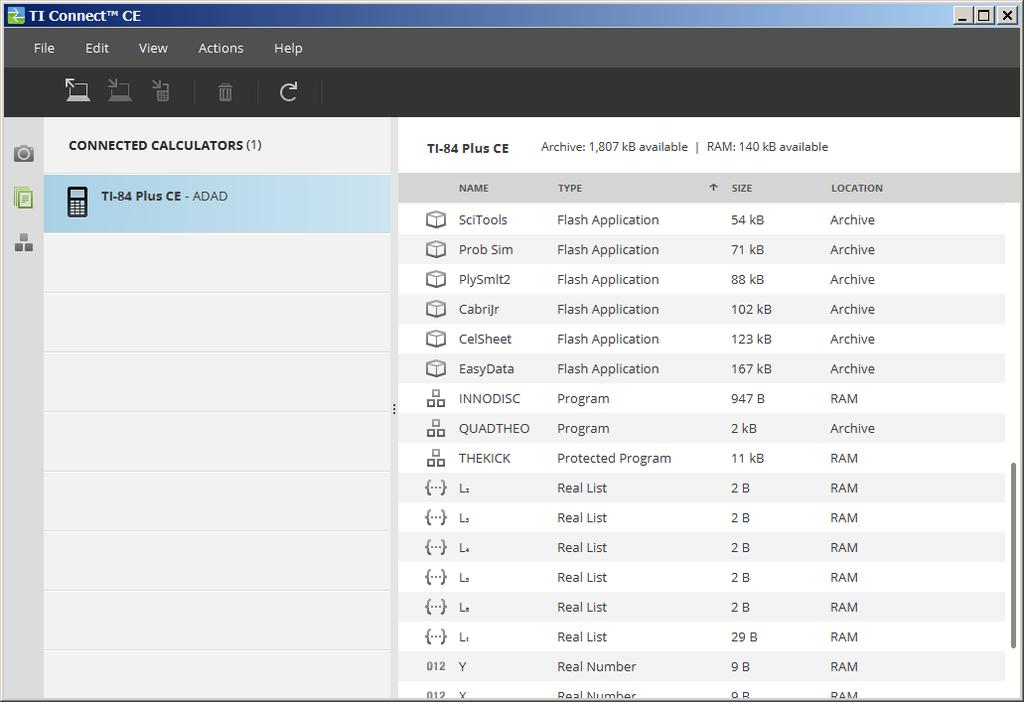Click the 012 number icon for Y
The height and width of the screenshot is (702, 1024).
coord(436,667)
